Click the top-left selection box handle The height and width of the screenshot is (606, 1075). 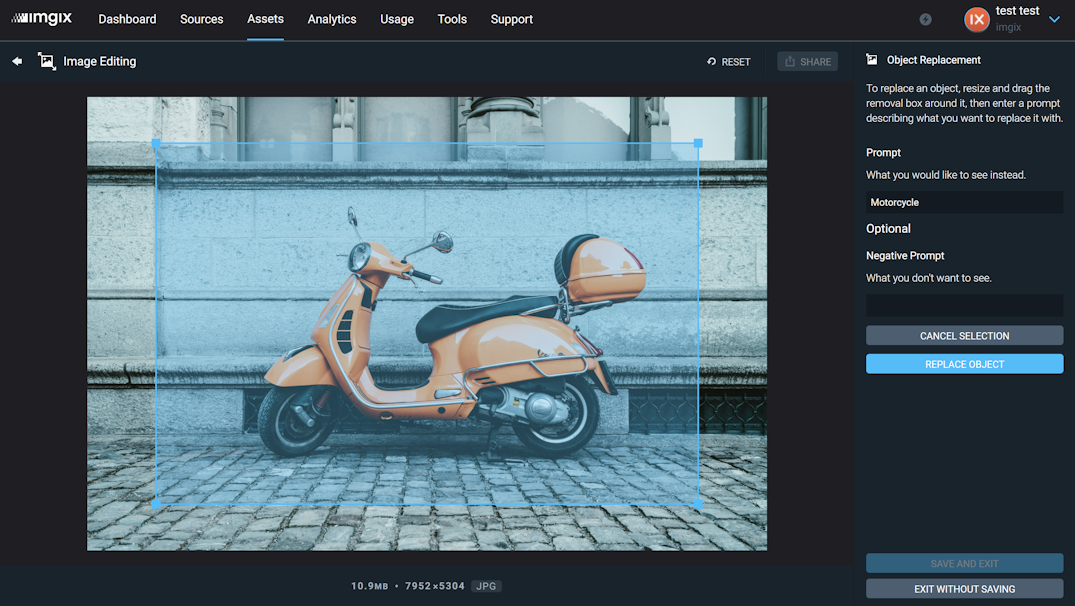(158, 144)
